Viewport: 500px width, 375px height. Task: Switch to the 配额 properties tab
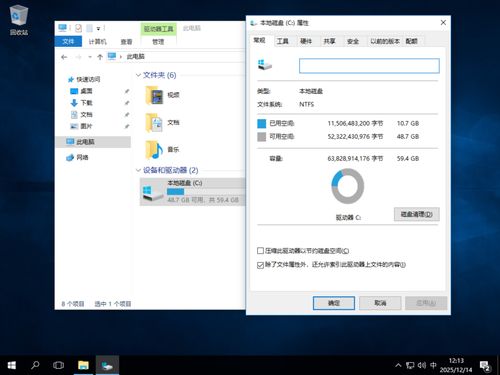pyautogui.click(x=412, y=41)
